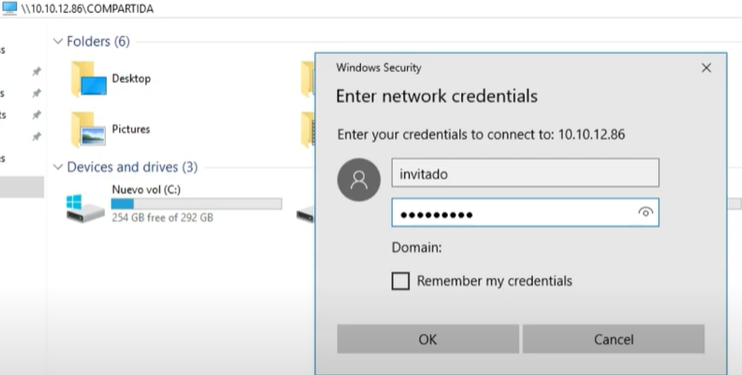Click the password input field

pyautogui.click(x=525, y=213)
